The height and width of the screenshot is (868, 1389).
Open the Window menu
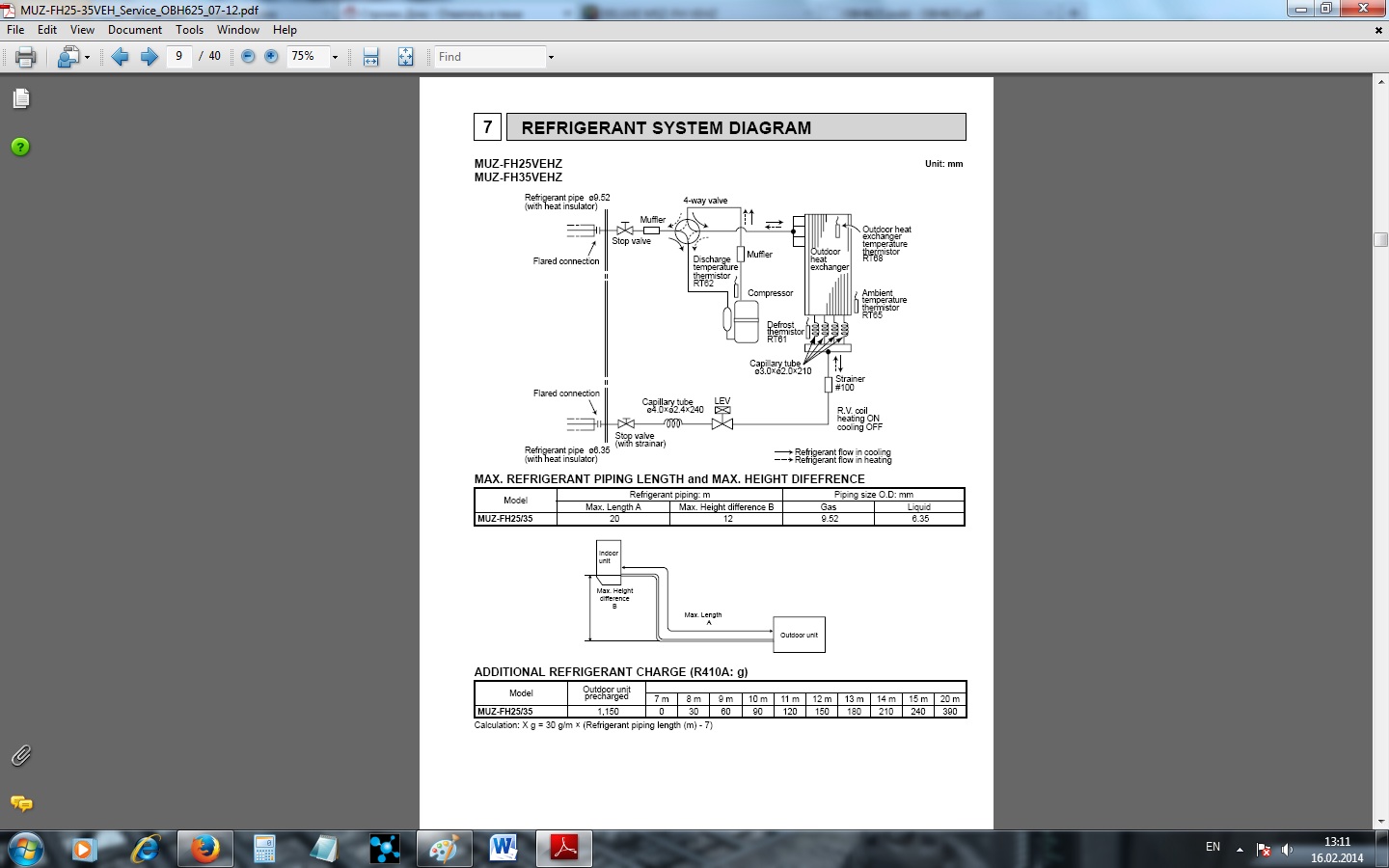pos(238,30)
